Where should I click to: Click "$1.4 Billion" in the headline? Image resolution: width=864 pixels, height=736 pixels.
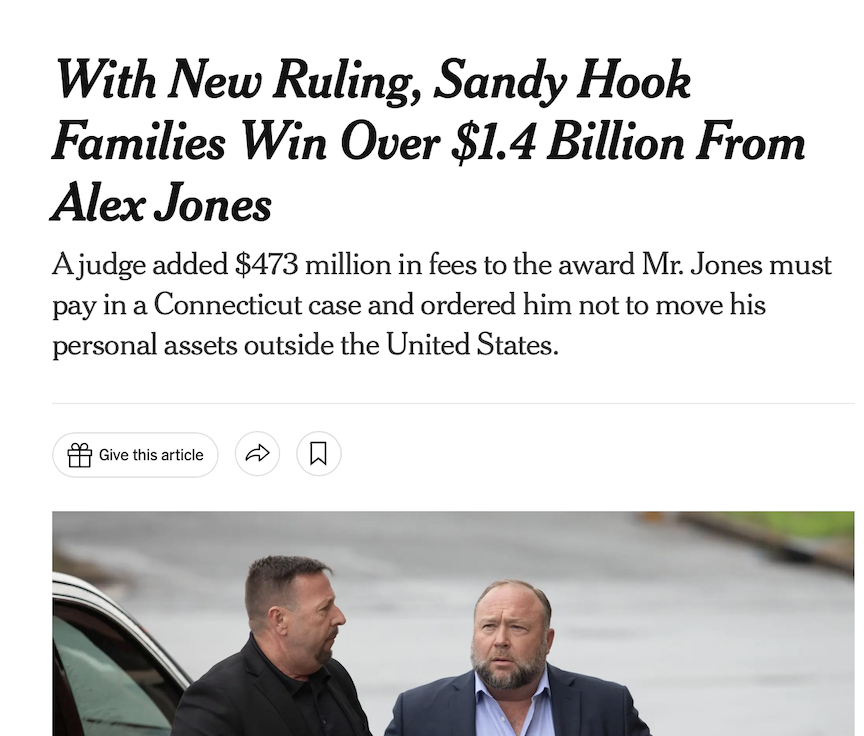pyautogui.click(x=567, y=143)
